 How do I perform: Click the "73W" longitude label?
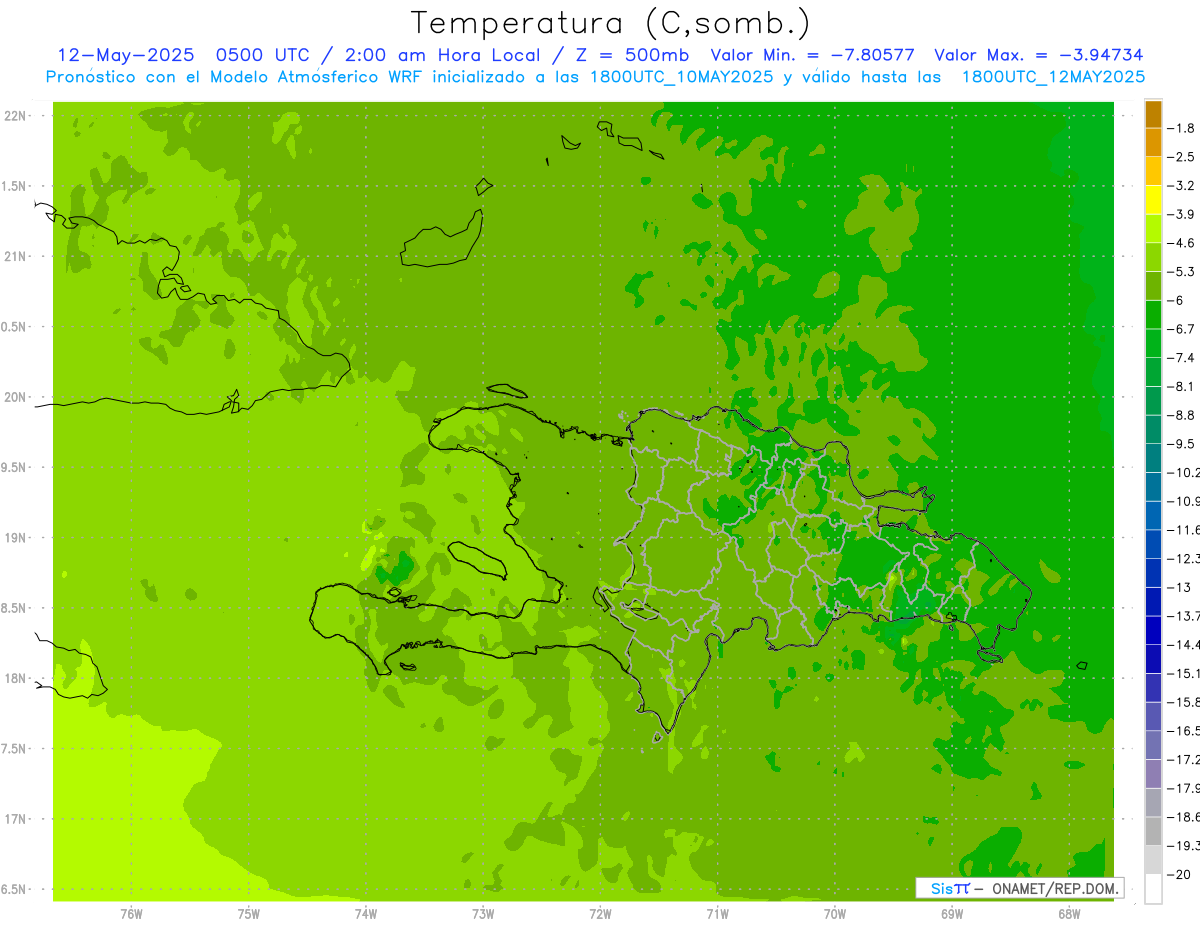click(x=483, y=914)
